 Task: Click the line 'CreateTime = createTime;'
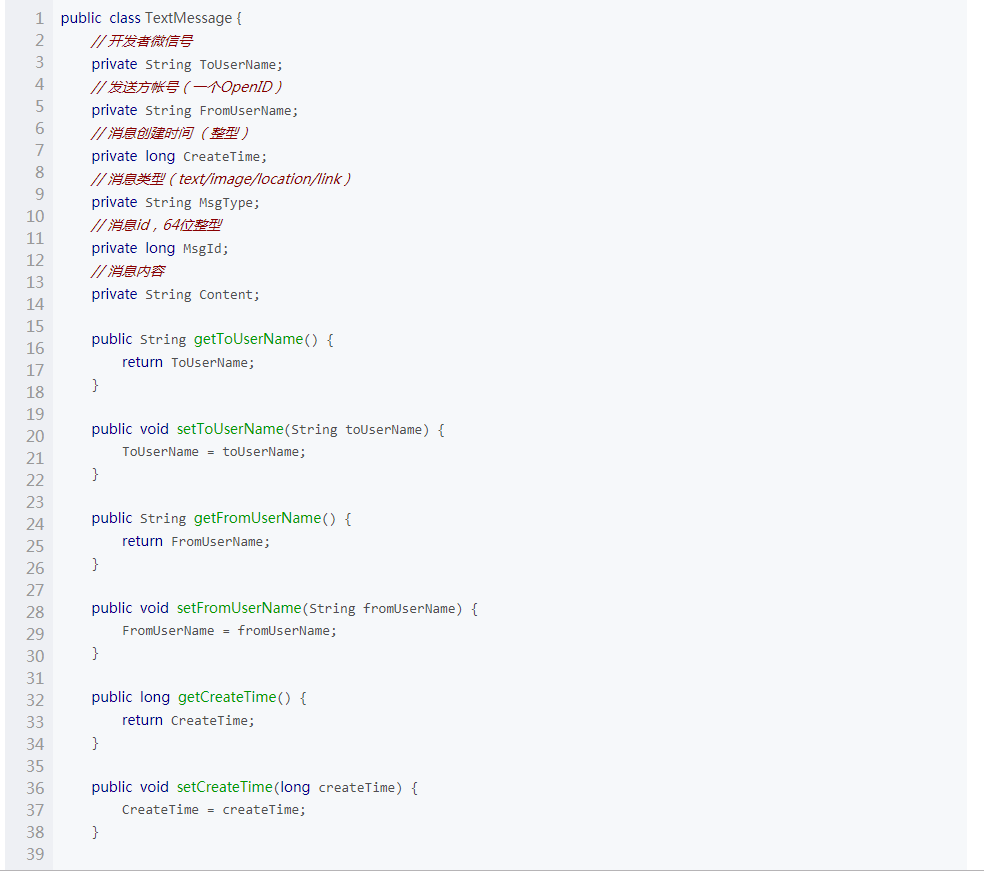pyautogui.click(x=214, y=810)
